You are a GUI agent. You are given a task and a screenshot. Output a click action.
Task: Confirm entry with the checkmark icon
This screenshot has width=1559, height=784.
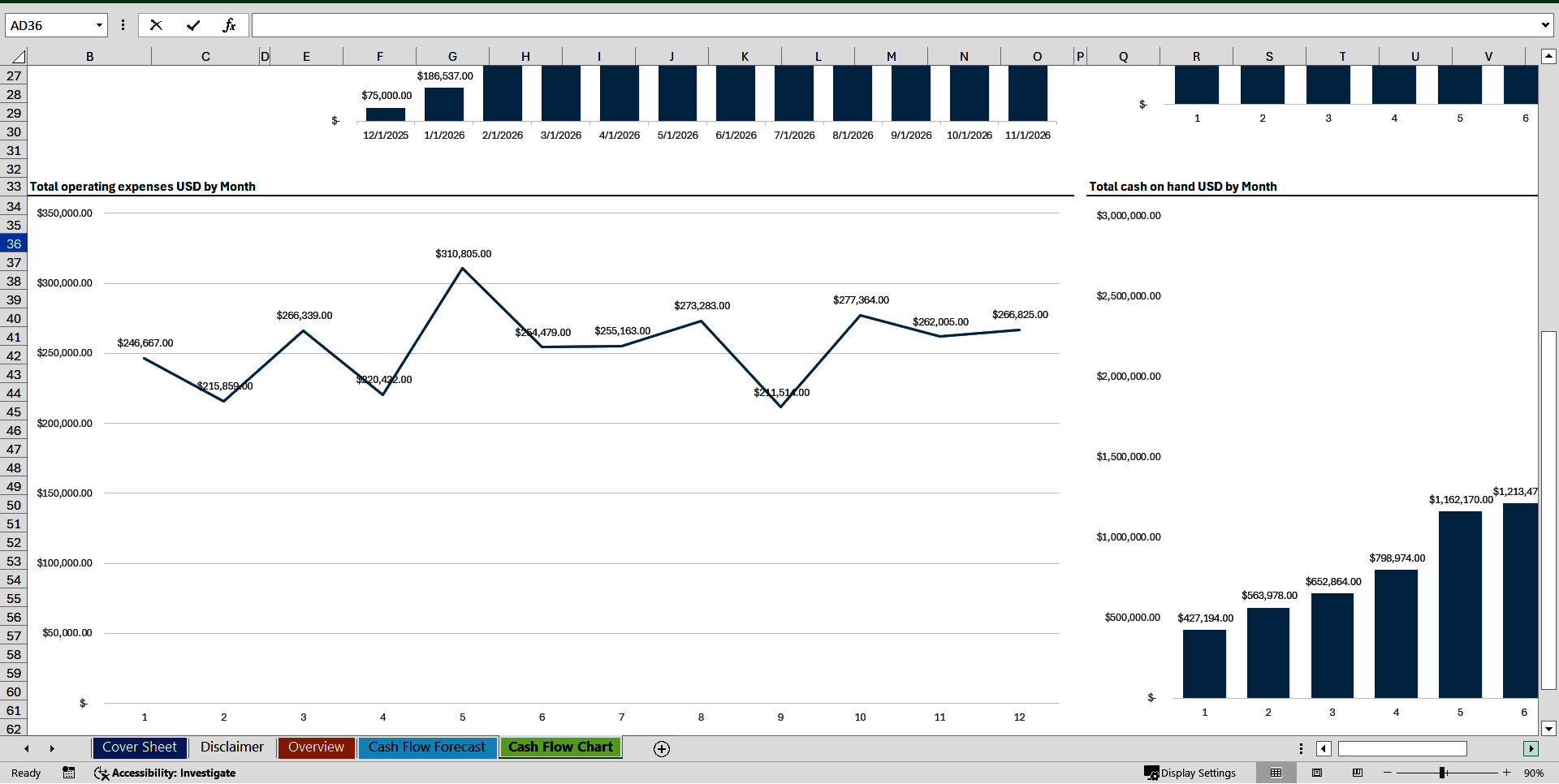point(193,25)
